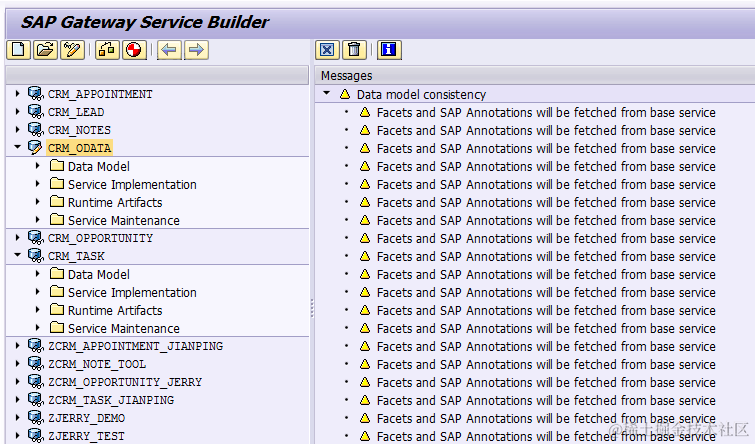The height and width of the screenshot is (444, 755).
Task: Click the Create Project toolbar icon
Action: pos(19,50)
